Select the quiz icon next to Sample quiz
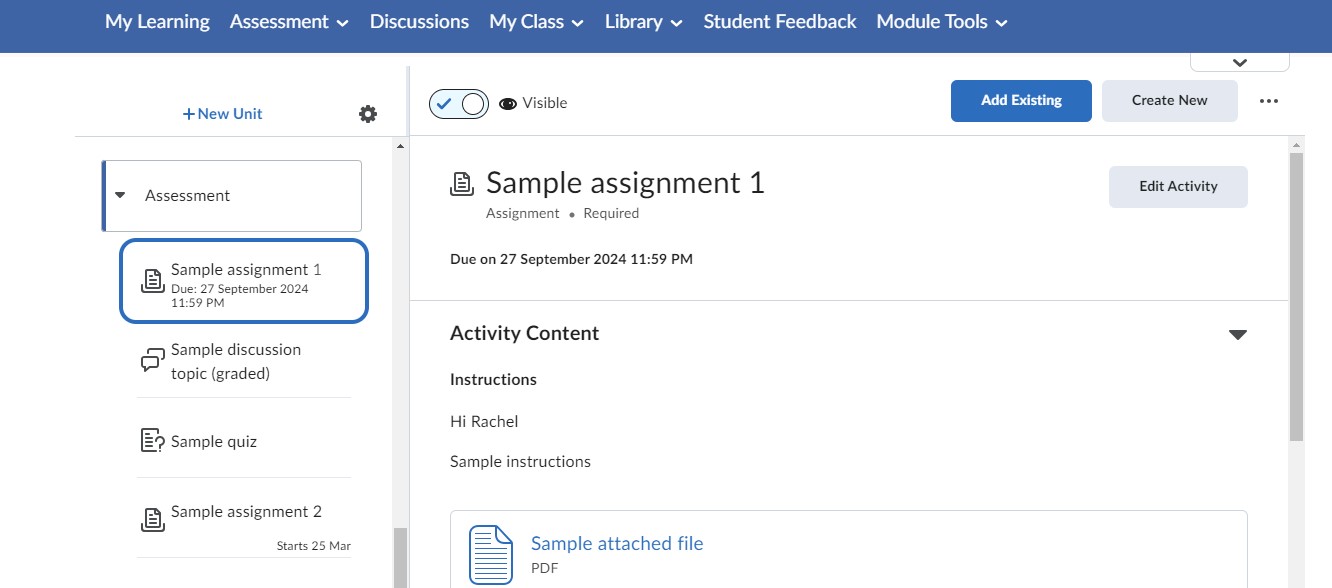1332x588 pixels. pyautogui.click(x=150, y=440)
